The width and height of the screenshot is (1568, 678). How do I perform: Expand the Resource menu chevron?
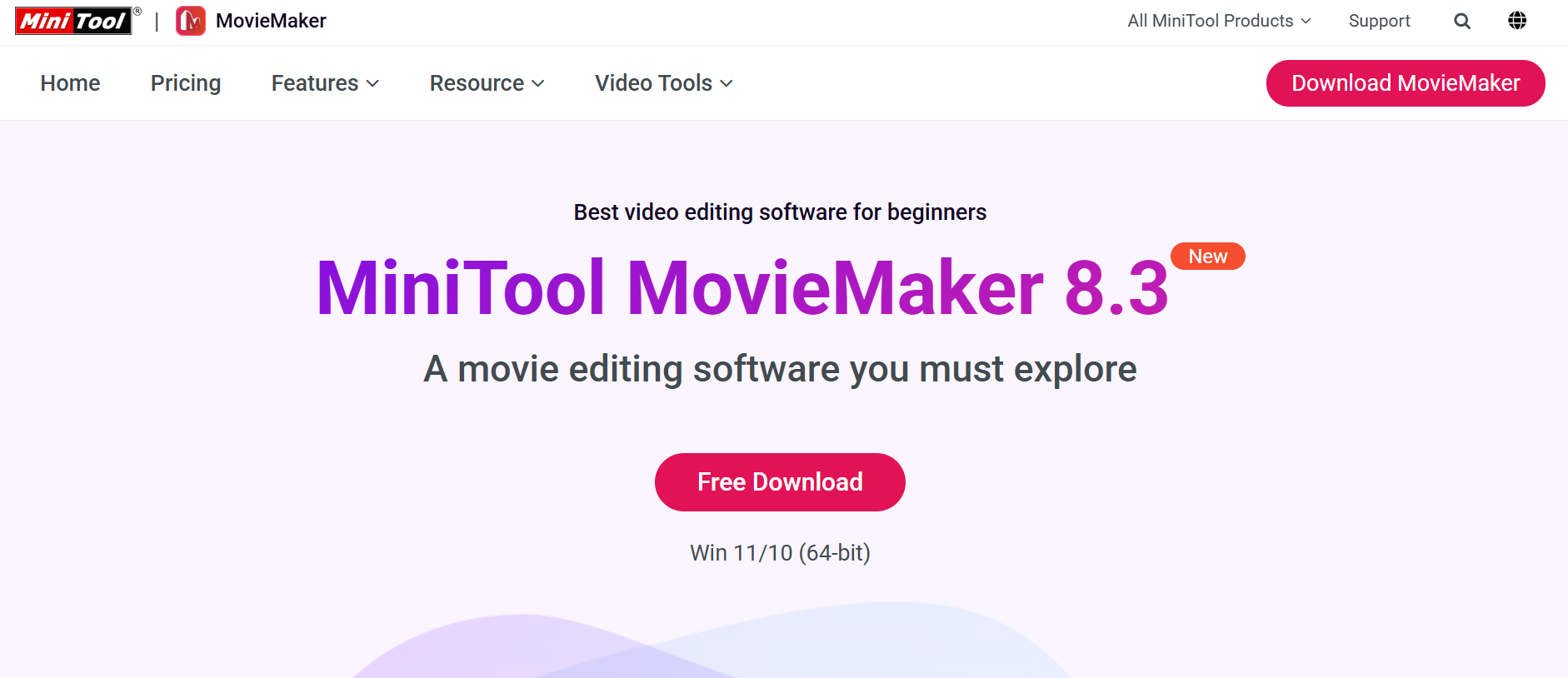(538, 83)
